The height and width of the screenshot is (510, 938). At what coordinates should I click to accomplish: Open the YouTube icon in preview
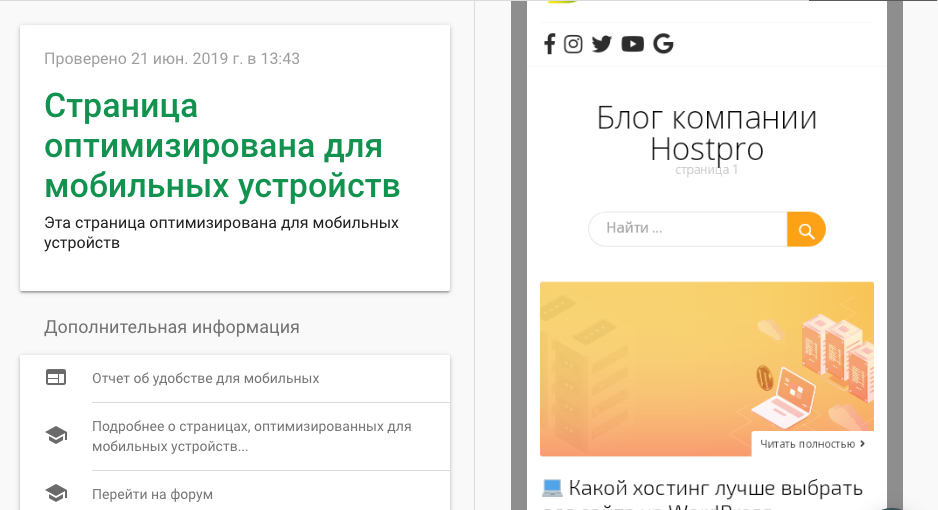(632, 44)
